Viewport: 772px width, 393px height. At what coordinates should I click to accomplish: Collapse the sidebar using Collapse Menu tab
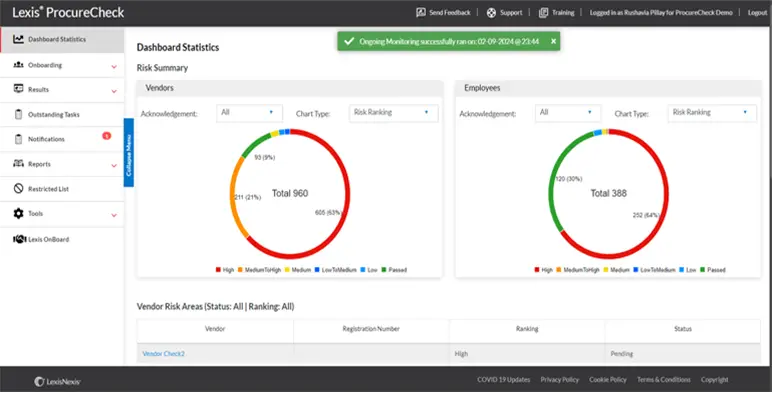pyautogui.click(x=129, y=153)
